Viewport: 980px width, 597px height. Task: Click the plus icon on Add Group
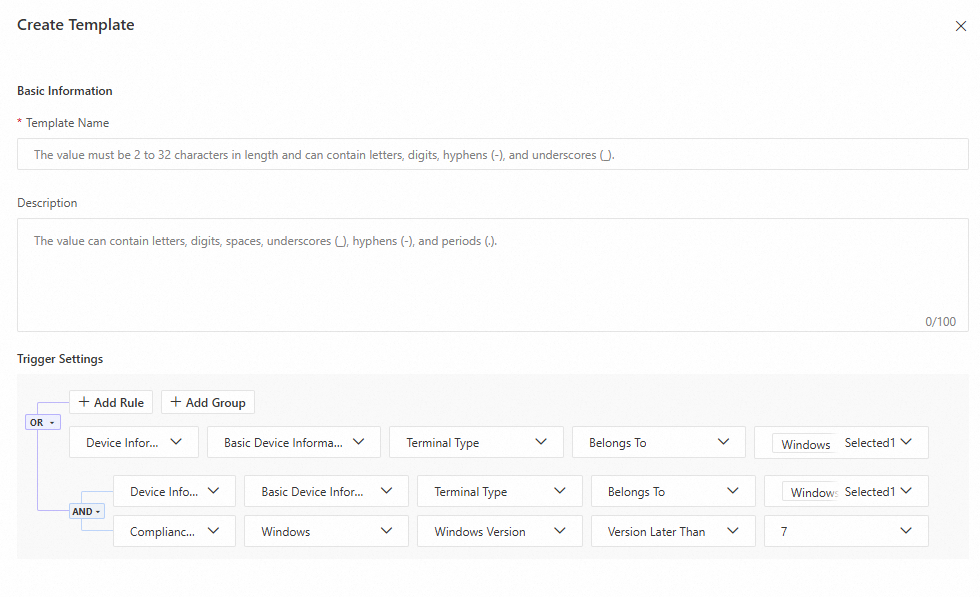(x=176, y=403)
